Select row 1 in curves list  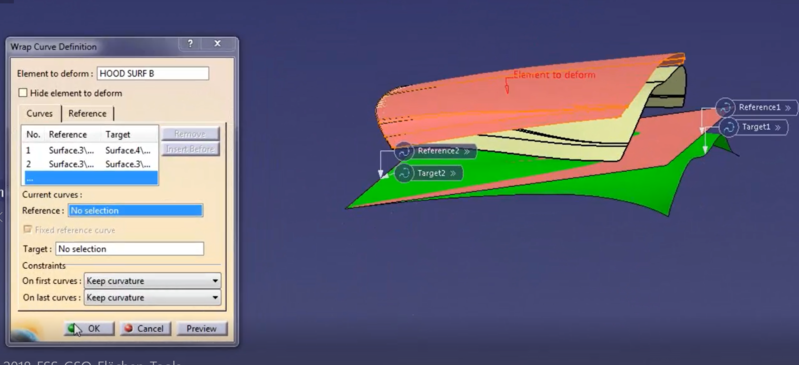(x=91, y=150)
